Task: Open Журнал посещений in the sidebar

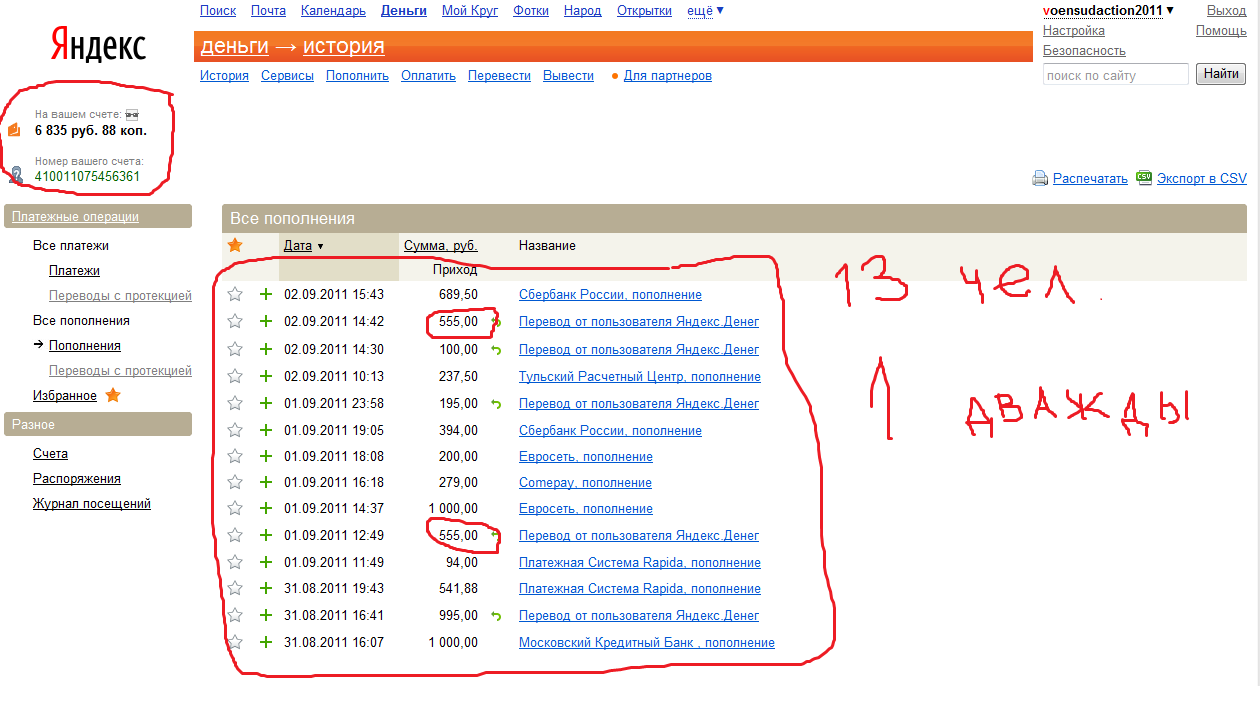Action: point(92,504)
